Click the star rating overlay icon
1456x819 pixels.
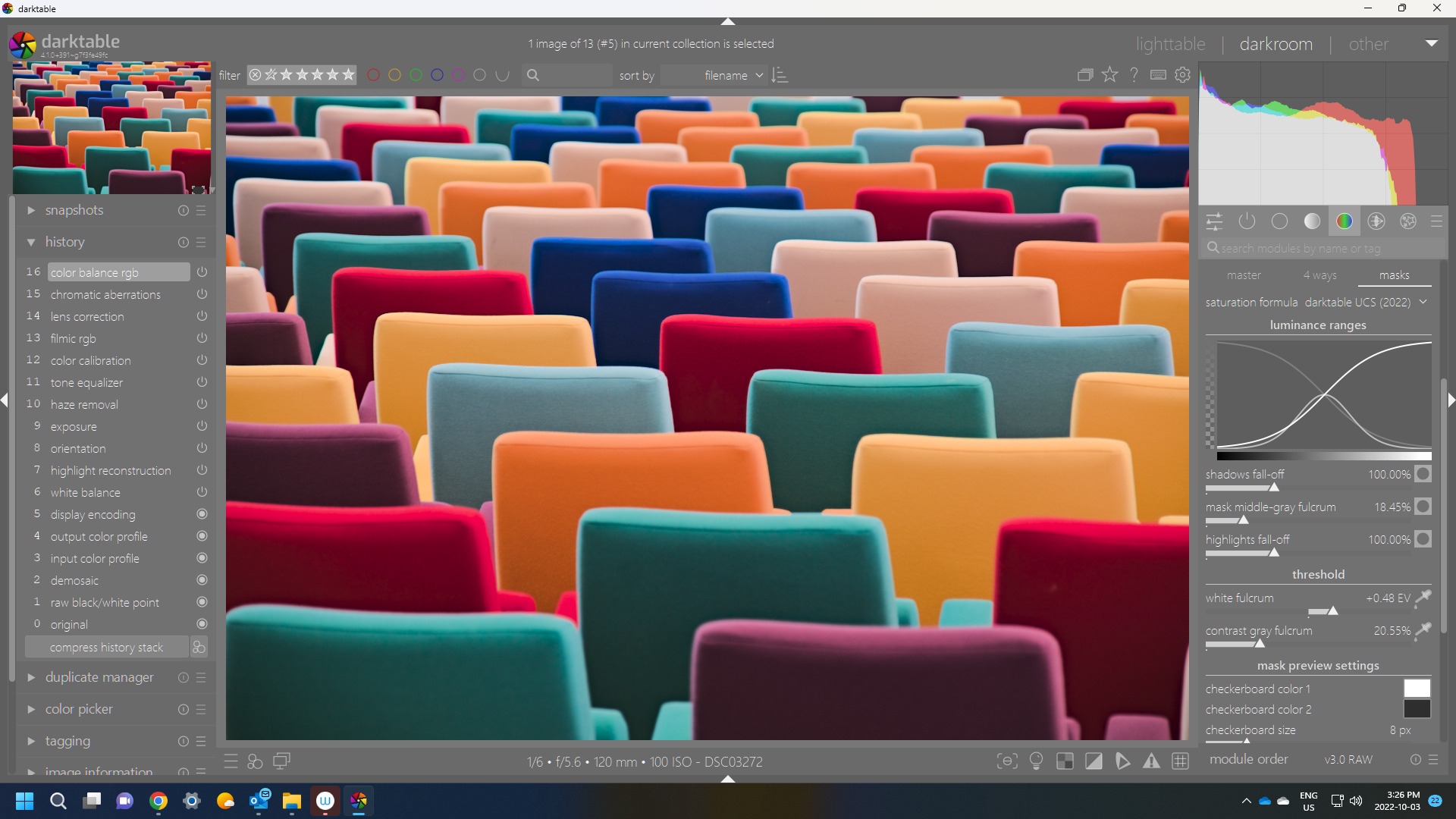pyautogui.click(x=1109, y=75)
